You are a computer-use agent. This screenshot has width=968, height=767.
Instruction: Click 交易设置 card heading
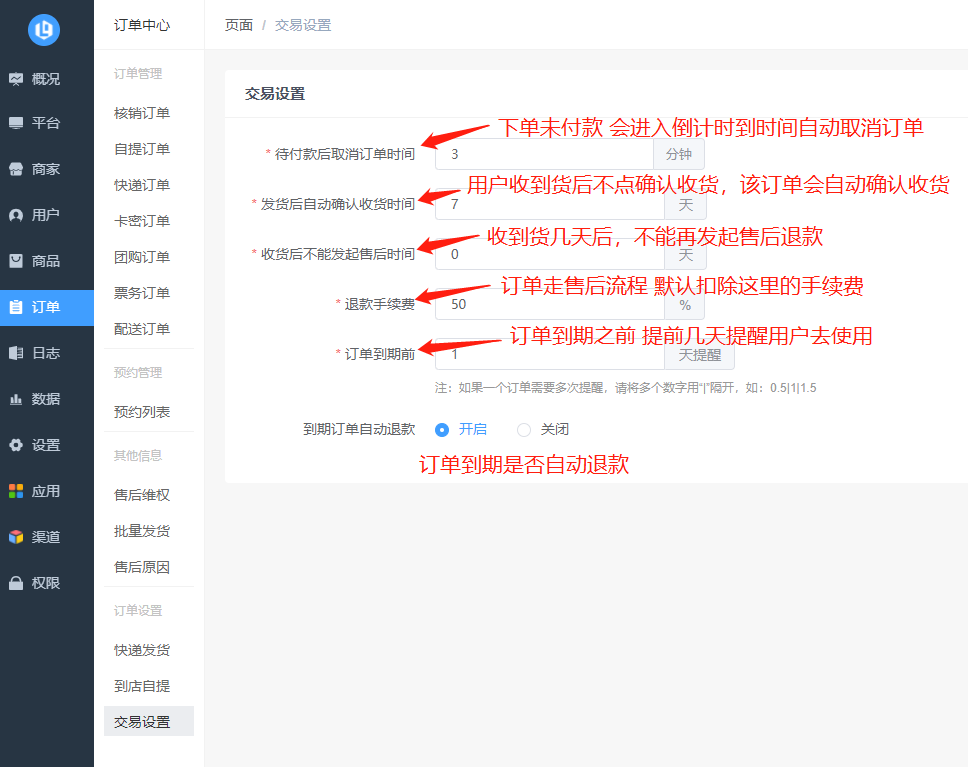click(275, 94)
